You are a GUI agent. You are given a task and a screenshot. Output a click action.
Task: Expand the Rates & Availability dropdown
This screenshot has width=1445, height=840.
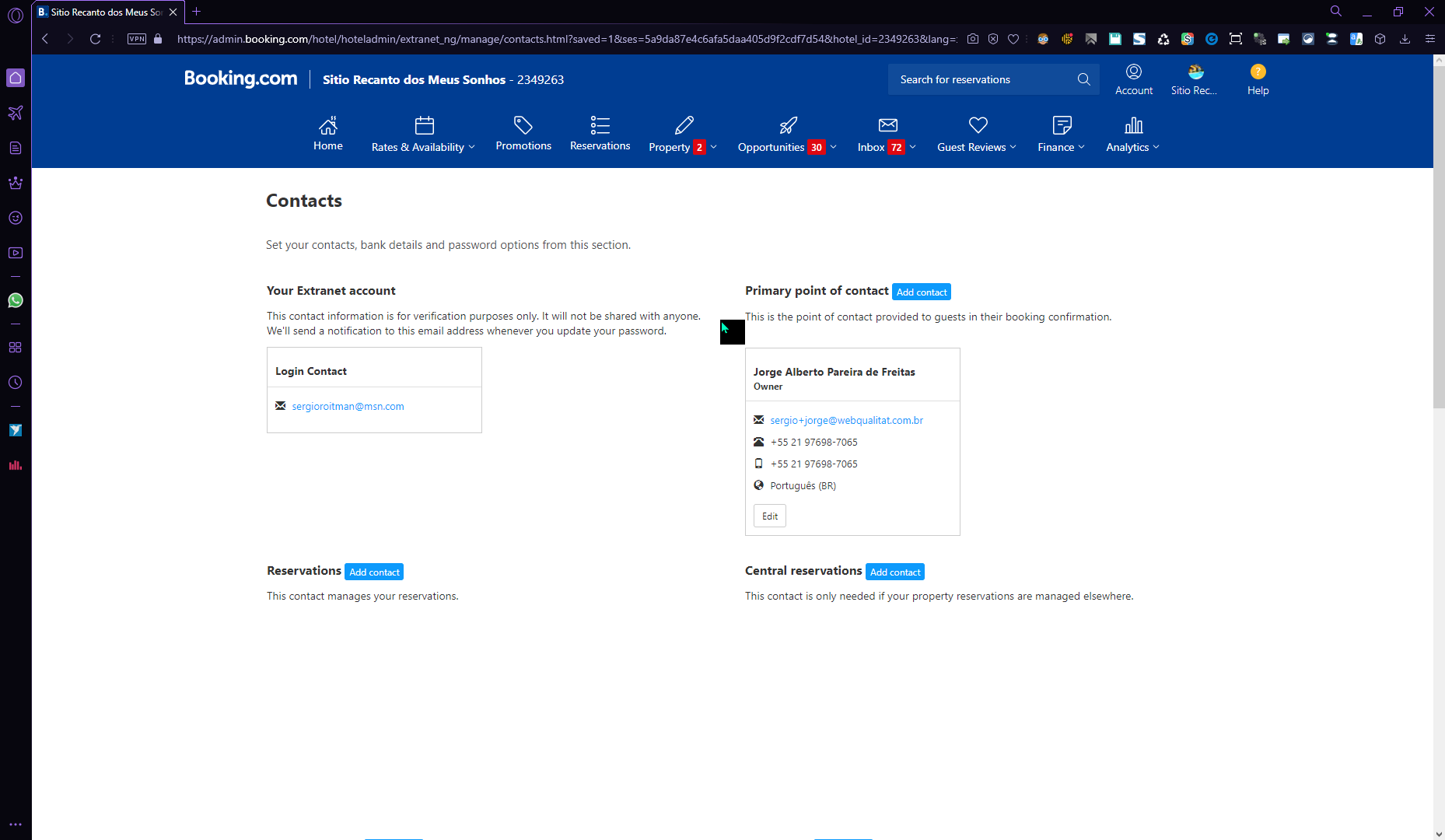[423, 134]
